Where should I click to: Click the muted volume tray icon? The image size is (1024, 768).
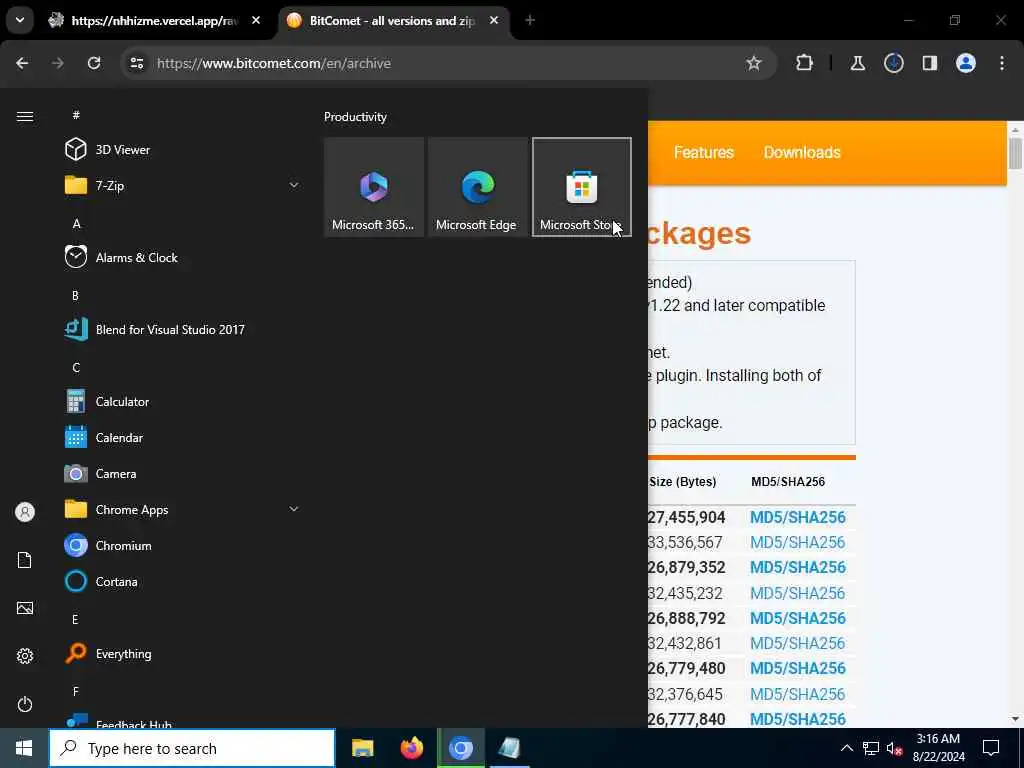894,748
